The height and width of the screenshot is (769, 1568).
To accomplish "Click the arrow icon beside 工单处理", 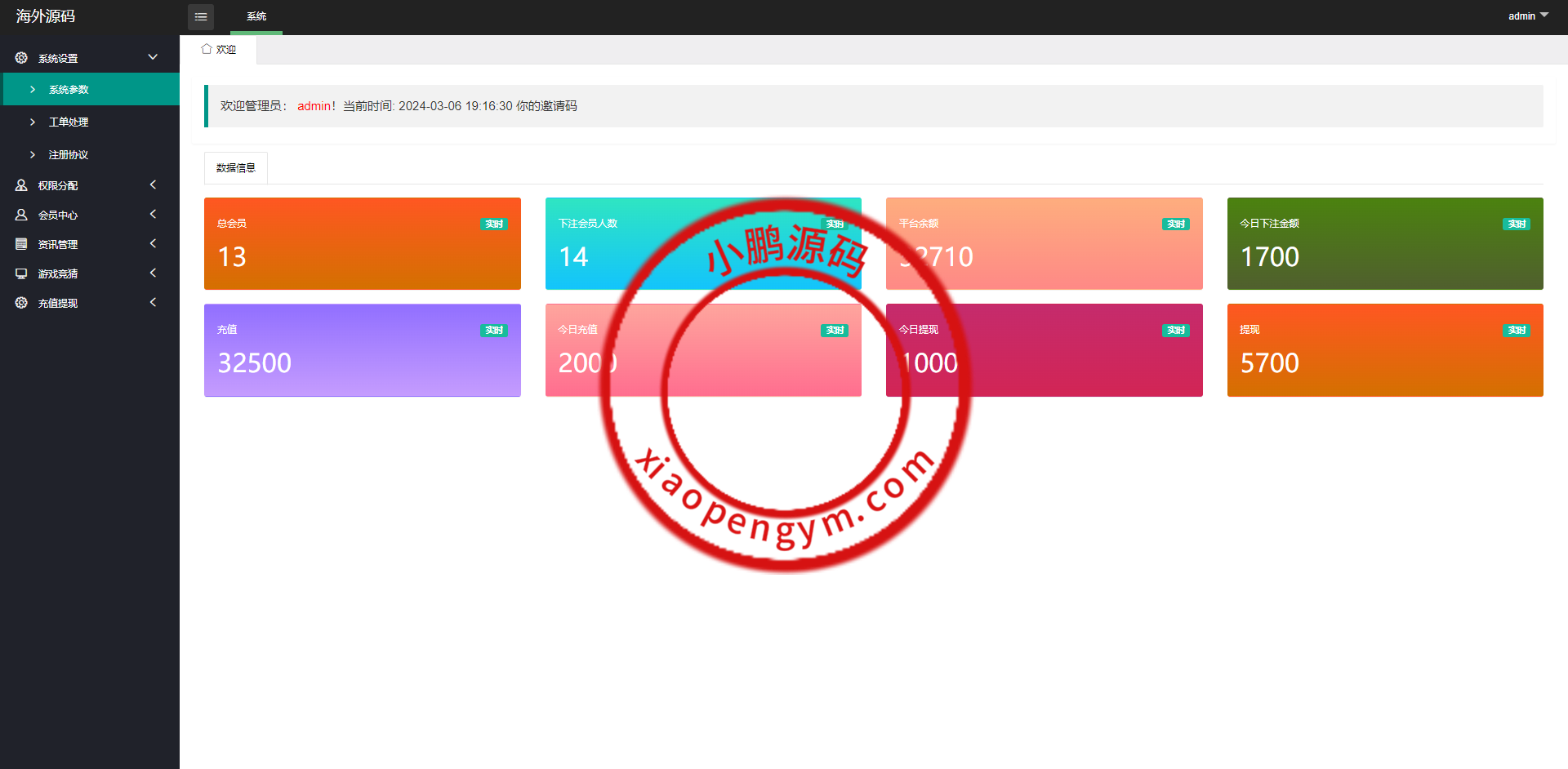I will pos(33,122).
